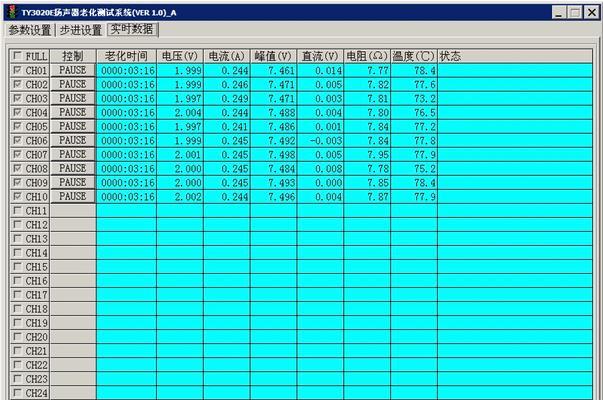This screenshot has height=400, width=603.
Task: Select CH08 temperature value 75.2
Action: pyautogui.click(x=414, y=168)
